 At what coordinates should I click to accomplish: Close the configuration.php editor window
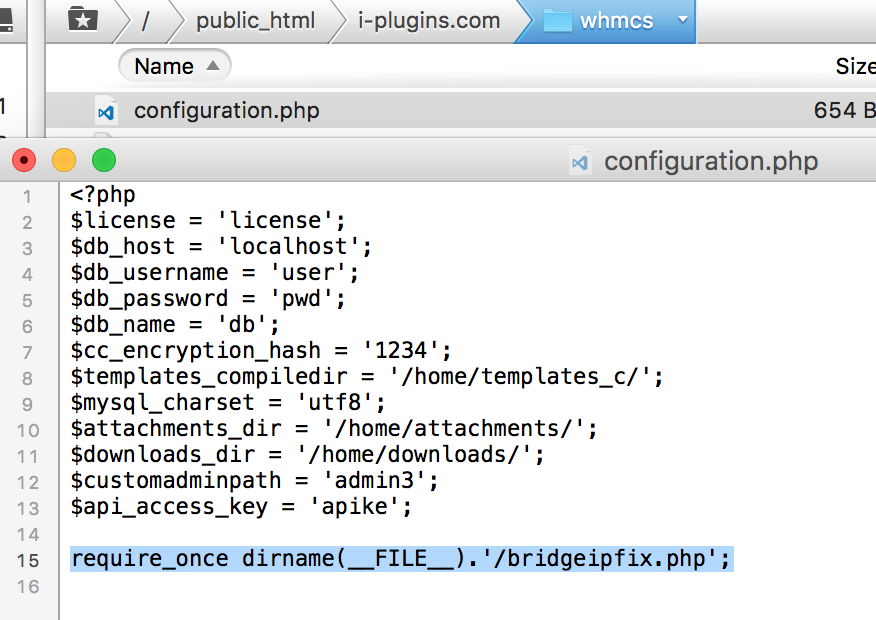(x=24, y=161)
